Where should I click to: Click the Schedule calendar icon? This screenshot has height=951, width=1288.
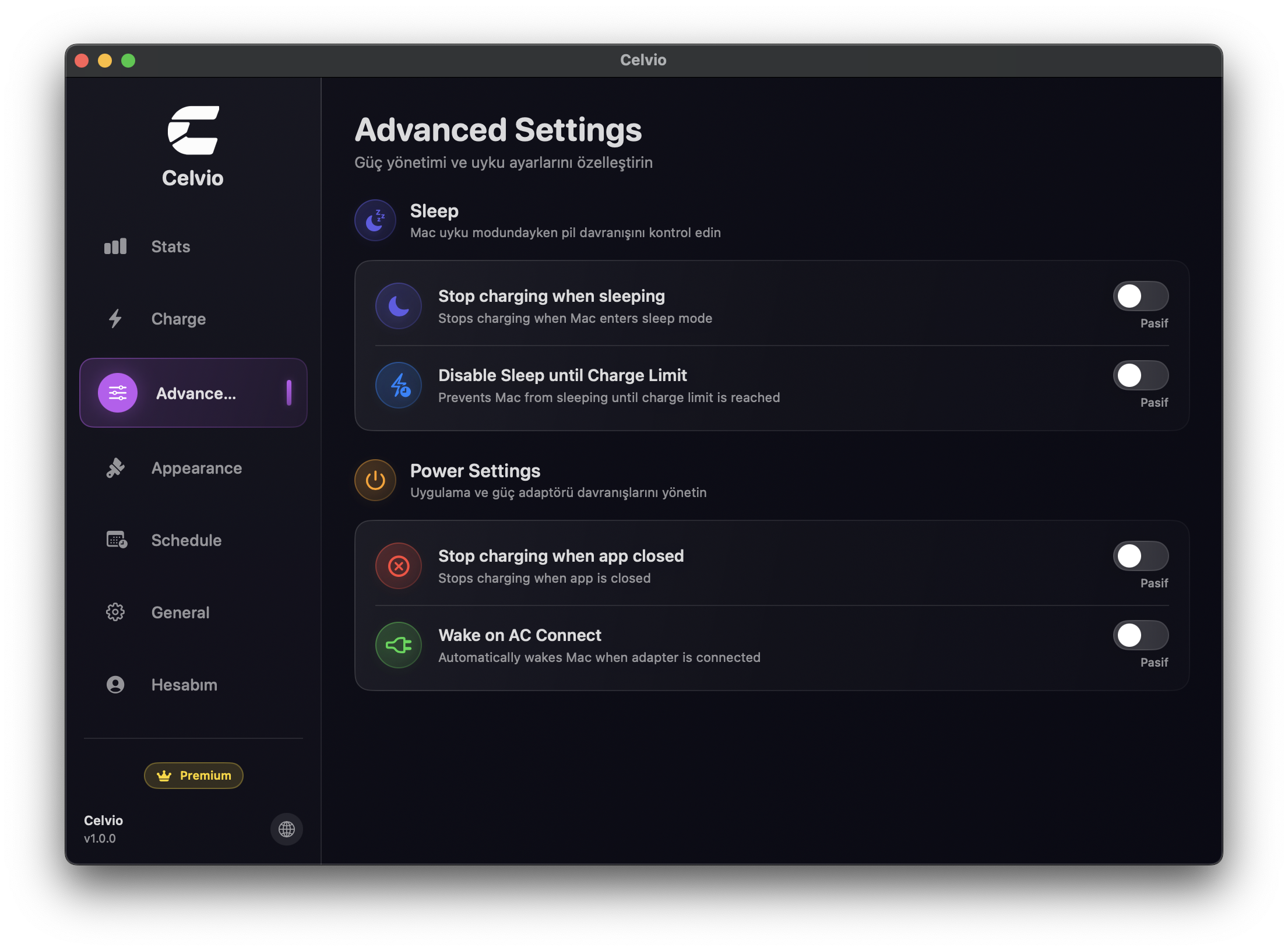tap(115, 540)
